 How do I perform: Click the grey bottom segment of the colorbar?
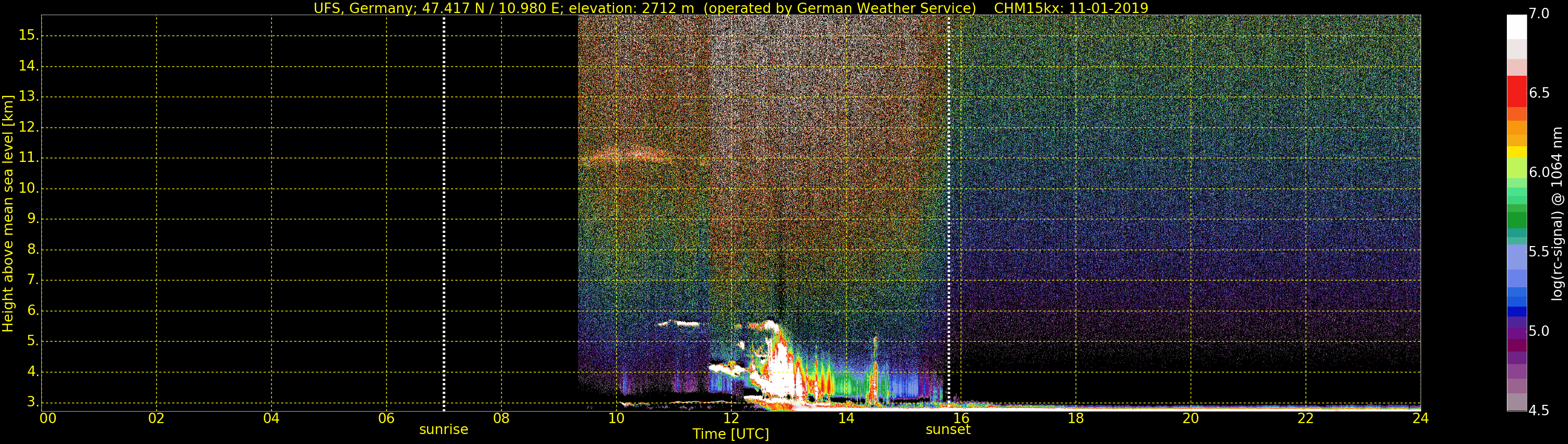(1516, 402)
